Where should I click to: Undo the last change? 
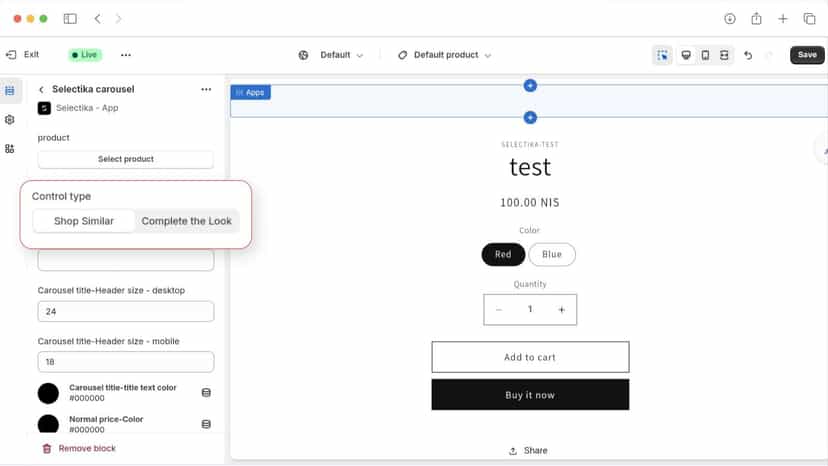coord(748,55)
